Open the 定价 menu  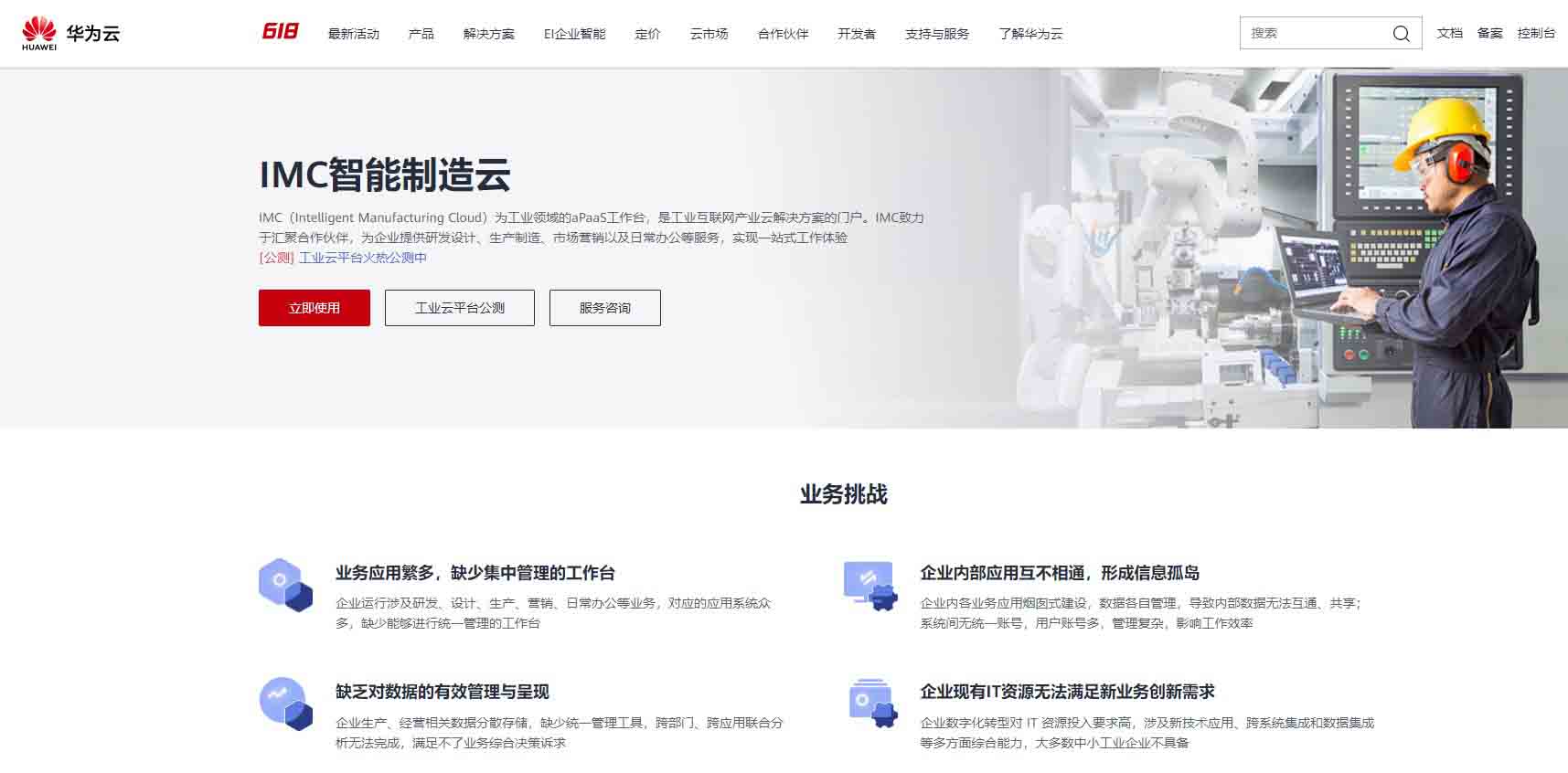648,34
